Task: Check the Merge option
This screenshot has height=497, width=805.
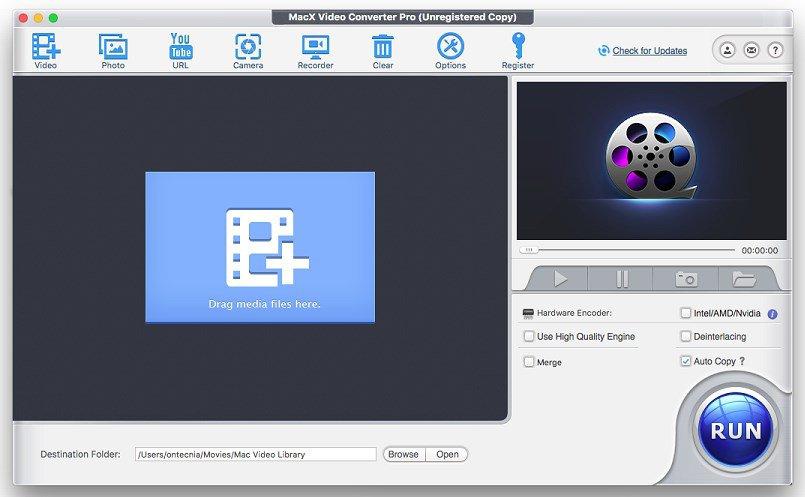Action: point(529,362)
